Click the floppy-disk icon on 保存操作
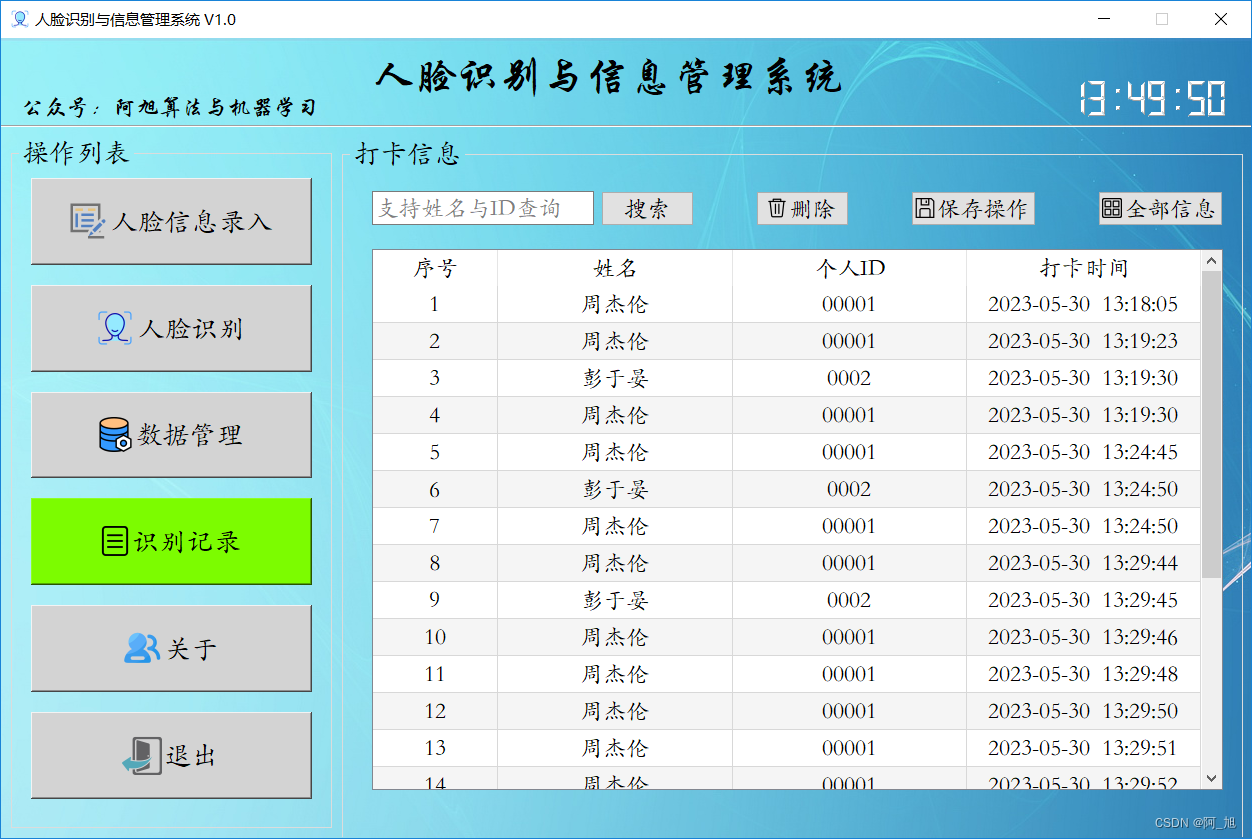The image size is (1252, 839). (x=925, y=208)
